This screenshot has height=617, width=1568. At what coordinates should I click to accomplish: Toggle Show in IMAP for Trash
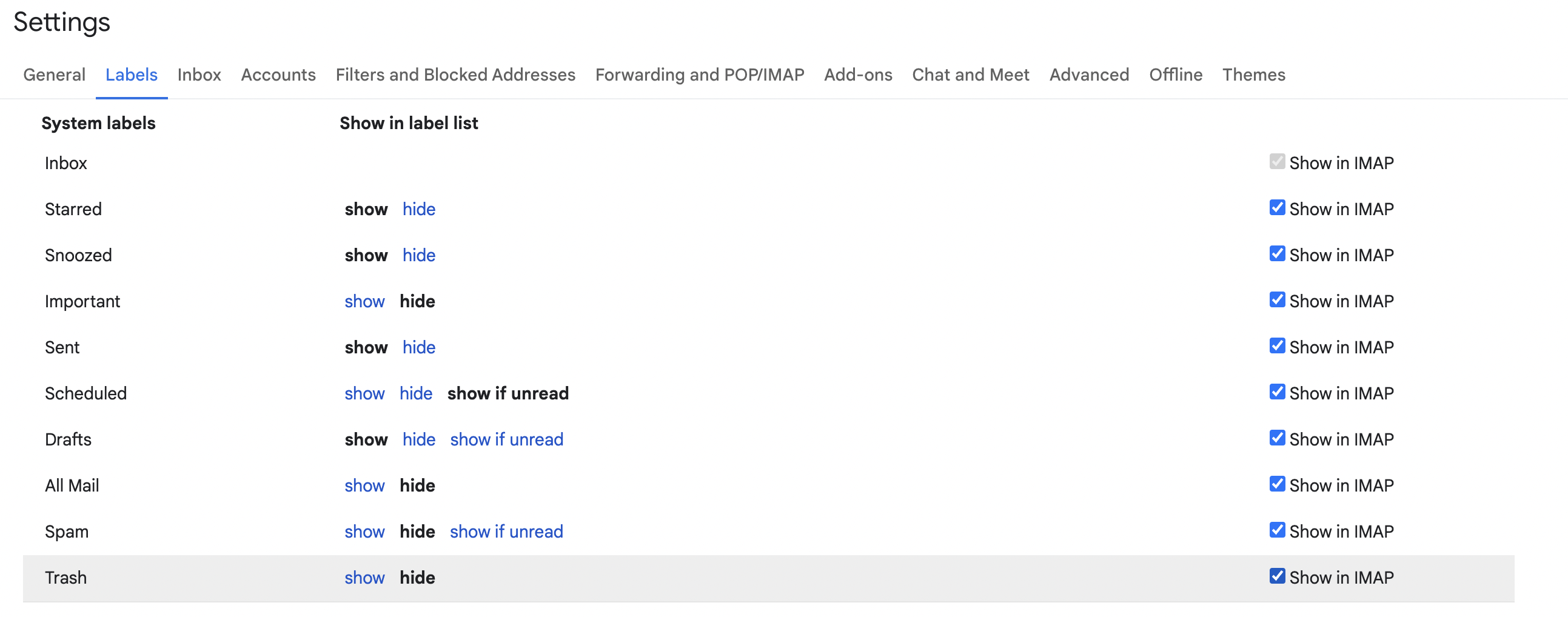coord(1276,576)
